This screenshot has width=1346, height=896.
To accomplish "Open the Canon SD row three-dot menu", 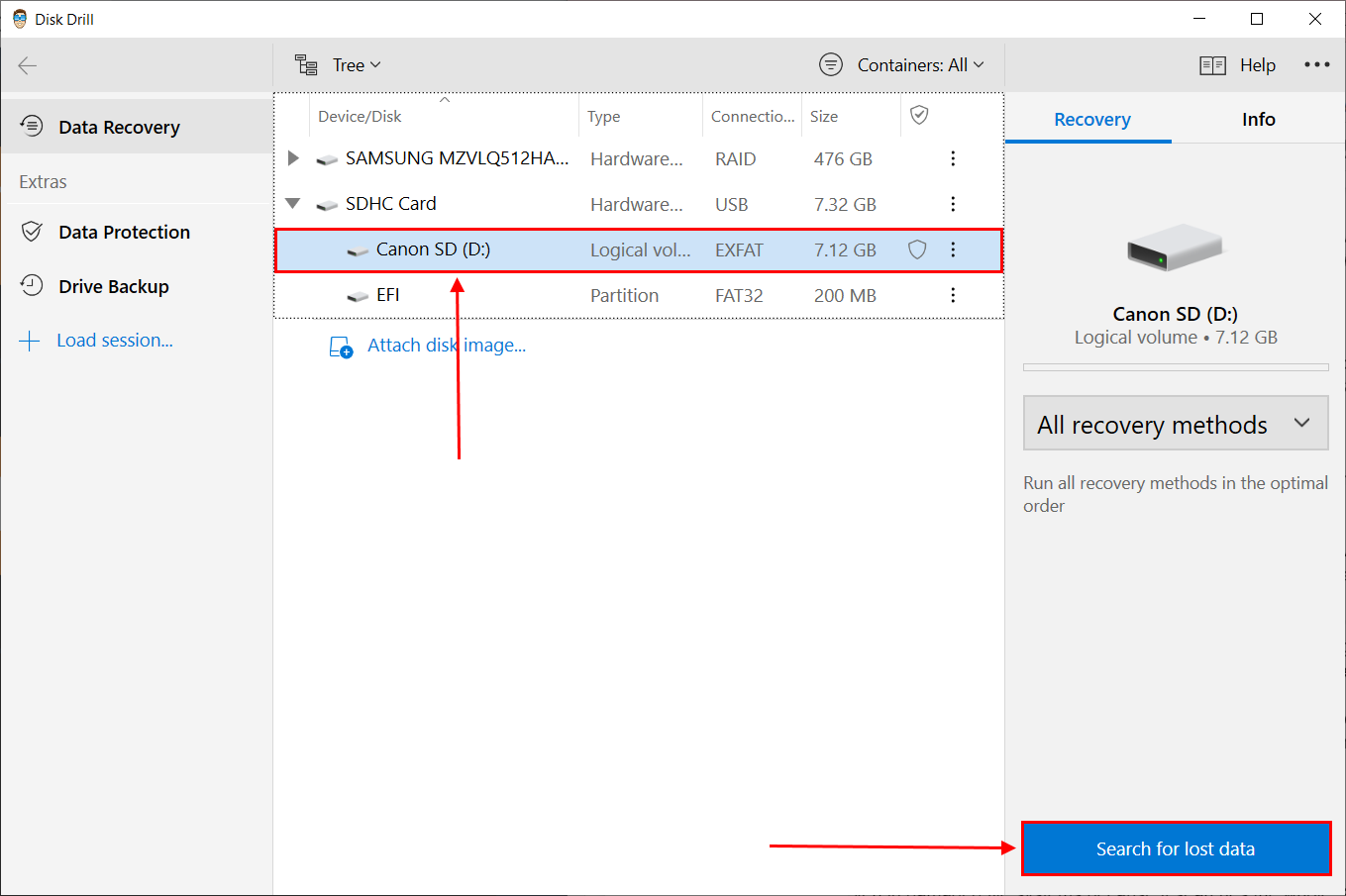I will pyautogui.click(x=953, y=249).
